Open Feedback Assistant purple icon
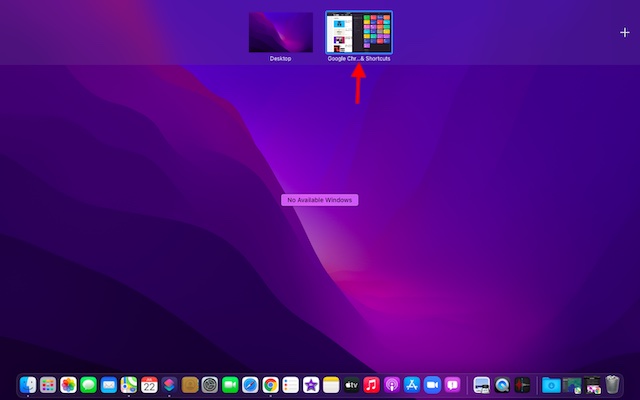640x400 pixels. 452,384
